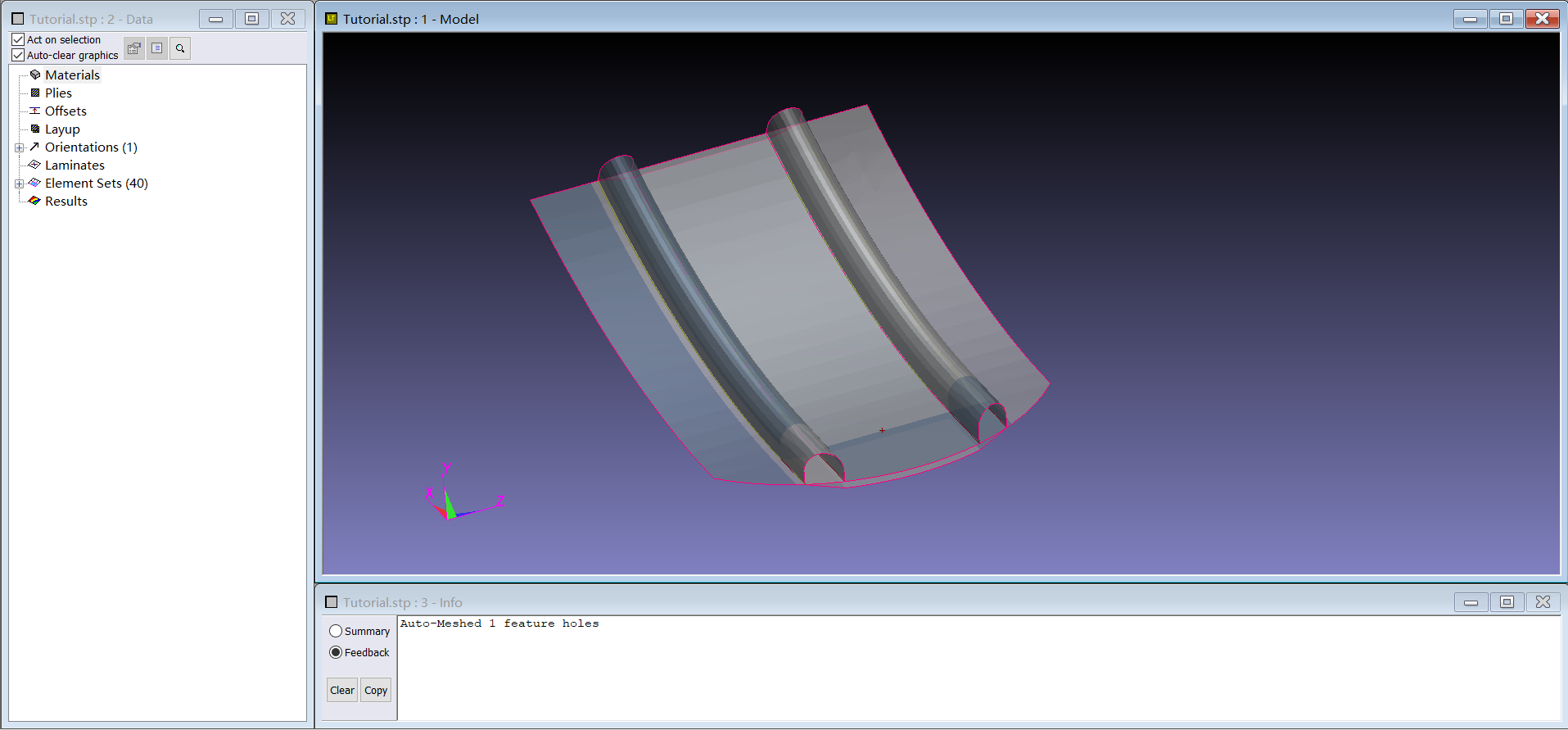
Task: Minimize the Model window
Action: pos(1471,19)
